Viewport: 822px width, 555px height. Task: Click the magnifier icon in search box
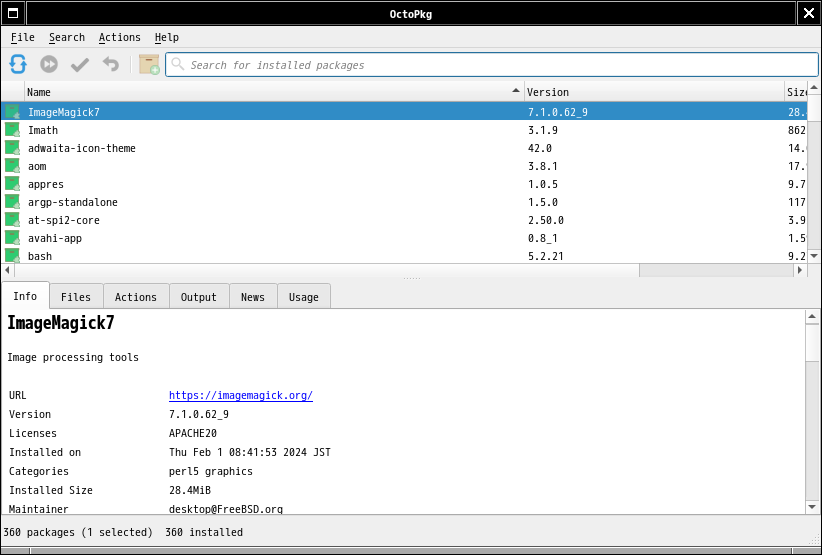click(178, 64)
